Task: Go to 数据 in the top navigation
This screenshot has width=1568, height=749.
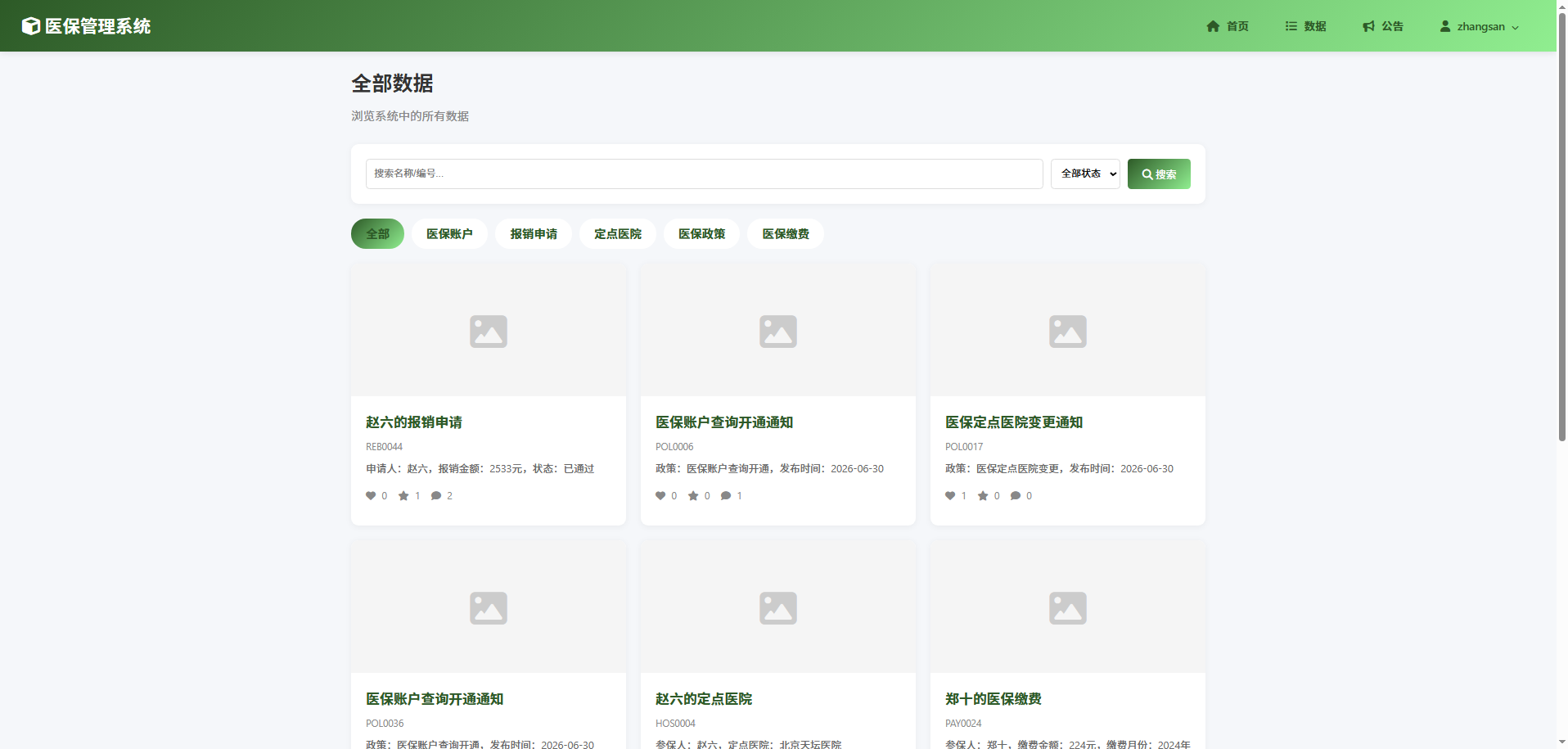Action: pos(1305,26)
